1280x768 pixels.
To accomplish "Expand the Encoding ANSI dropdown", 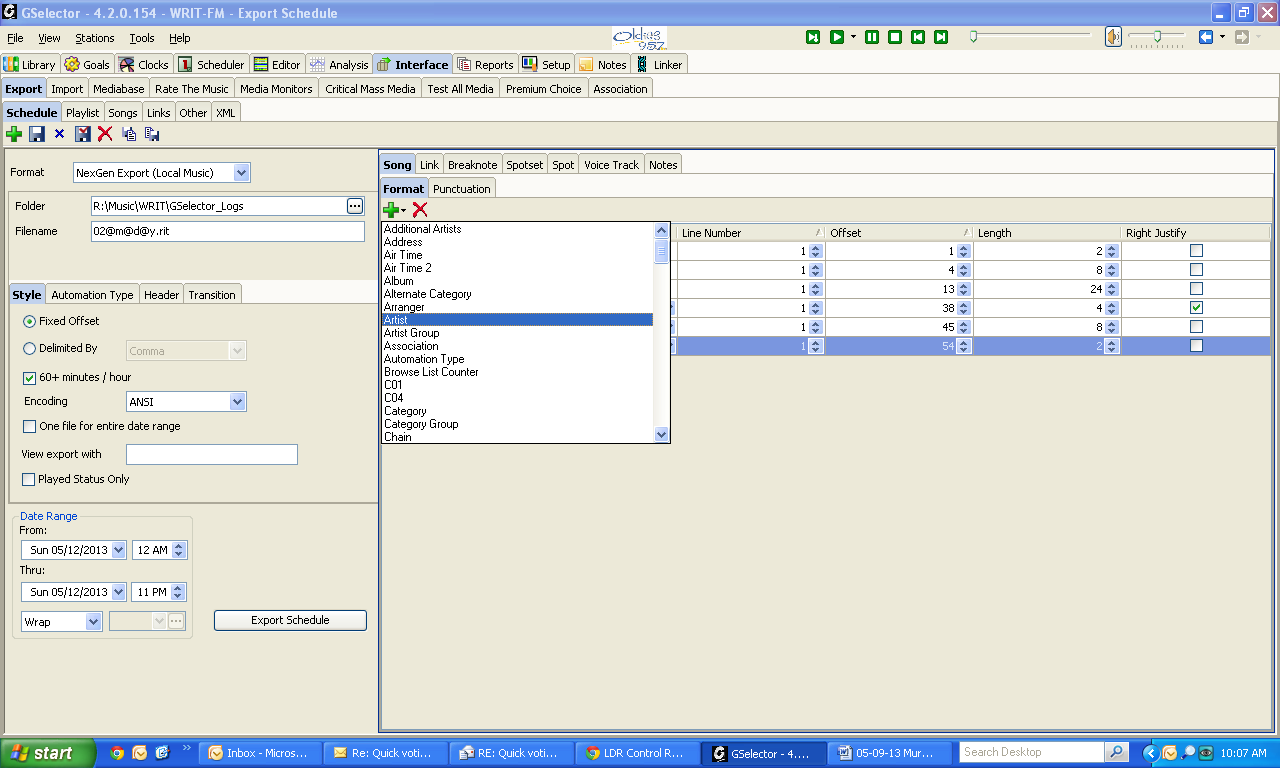I will coord(237,402).
